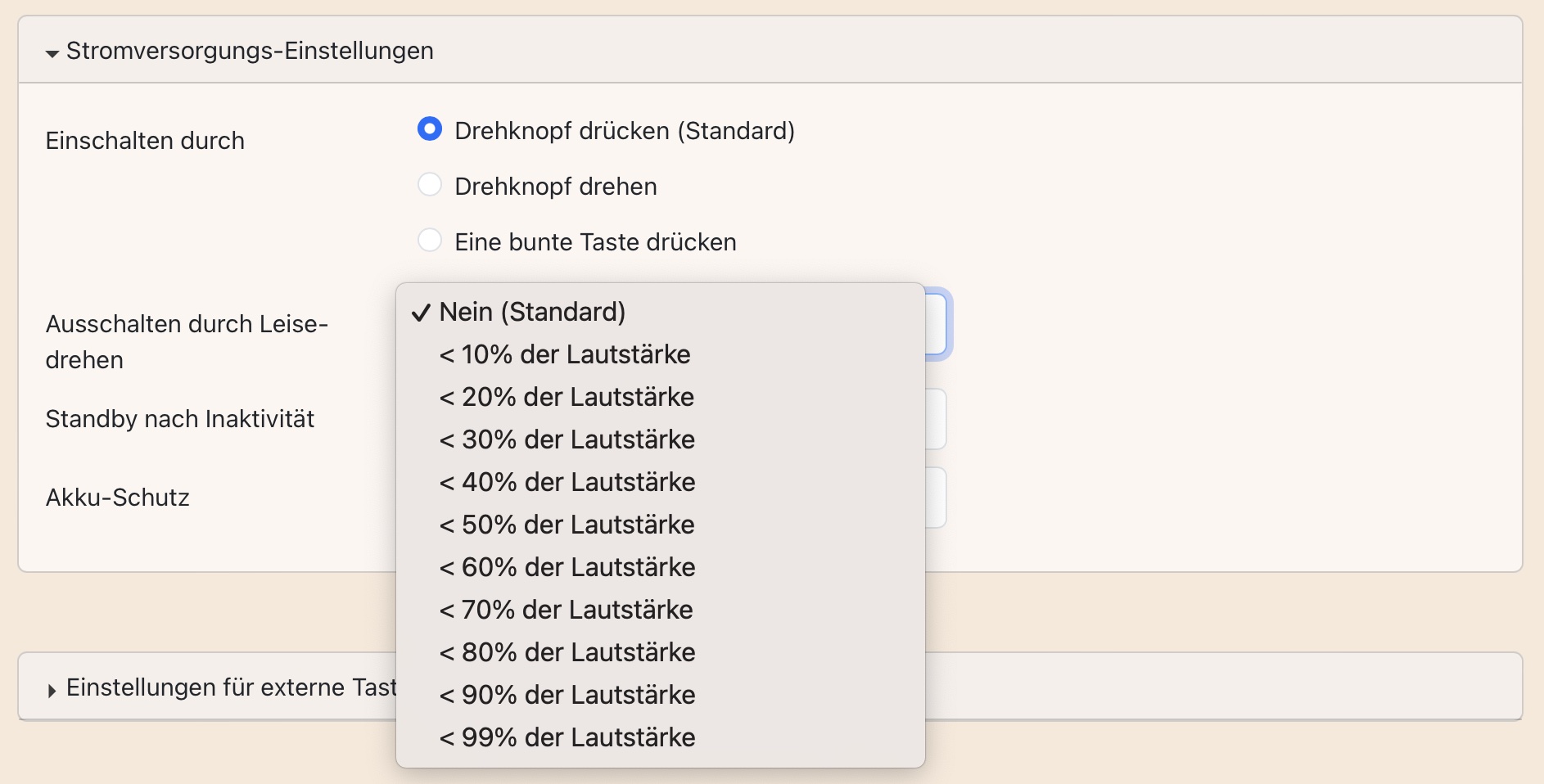The width and height of the screenshot is (1544, 784).
Task: Choose 'Eine bunte Taste drücken' radio option
Action: (x=430, y=241)
